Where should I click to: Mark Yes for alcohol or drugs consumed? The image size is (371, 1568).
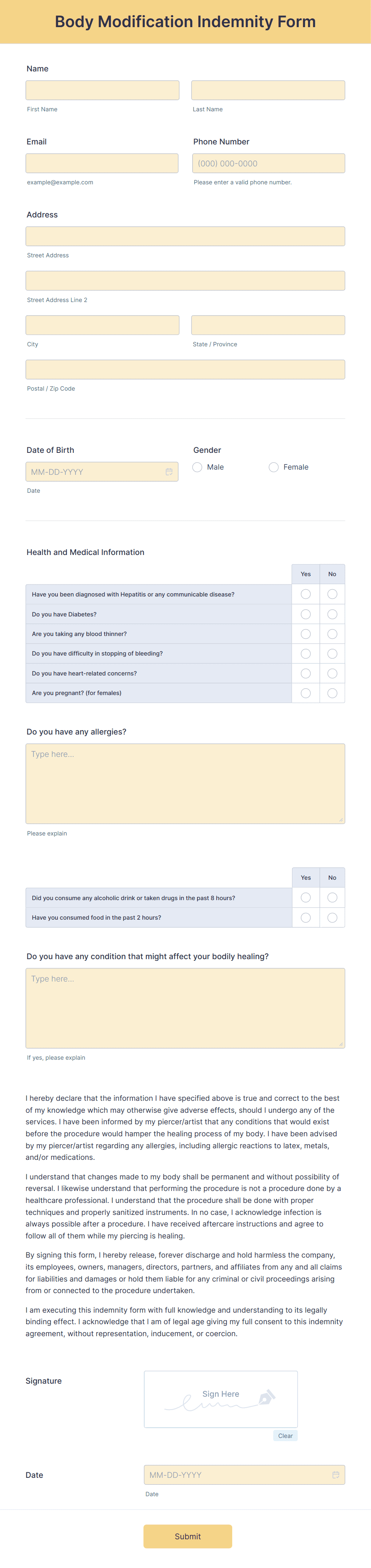coord(306,897)
